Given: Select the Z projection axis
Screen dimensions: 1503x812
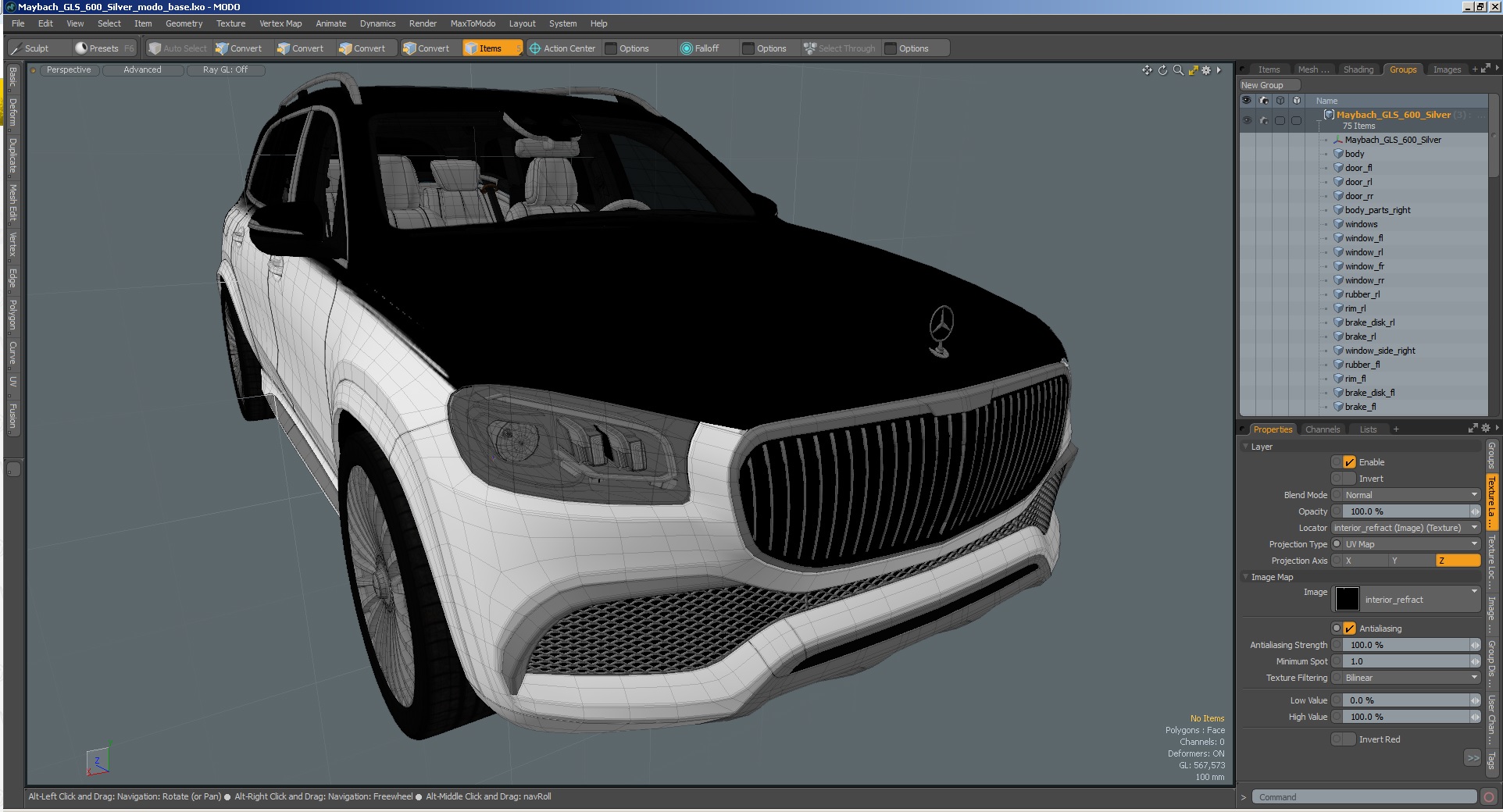Looking at the screenshot, I should click(1458, 561).
